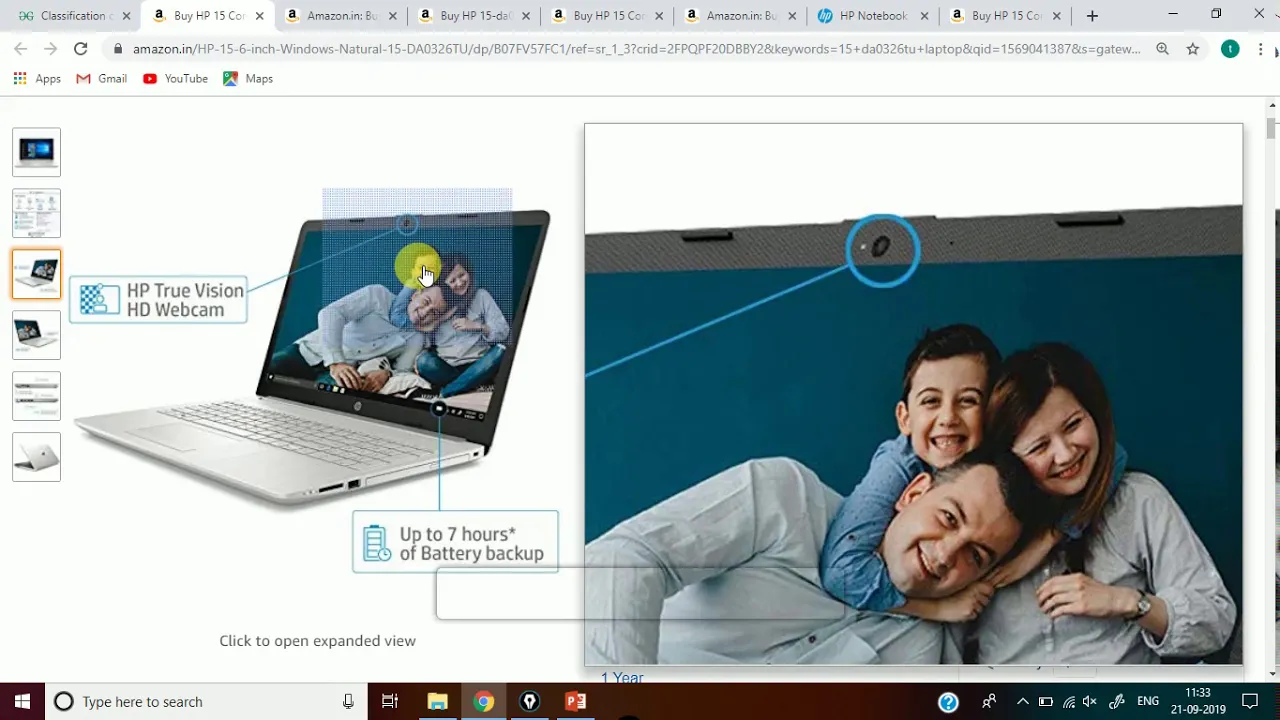
Task: Click the muted volume tray icon
Action: coord(1091,701)
